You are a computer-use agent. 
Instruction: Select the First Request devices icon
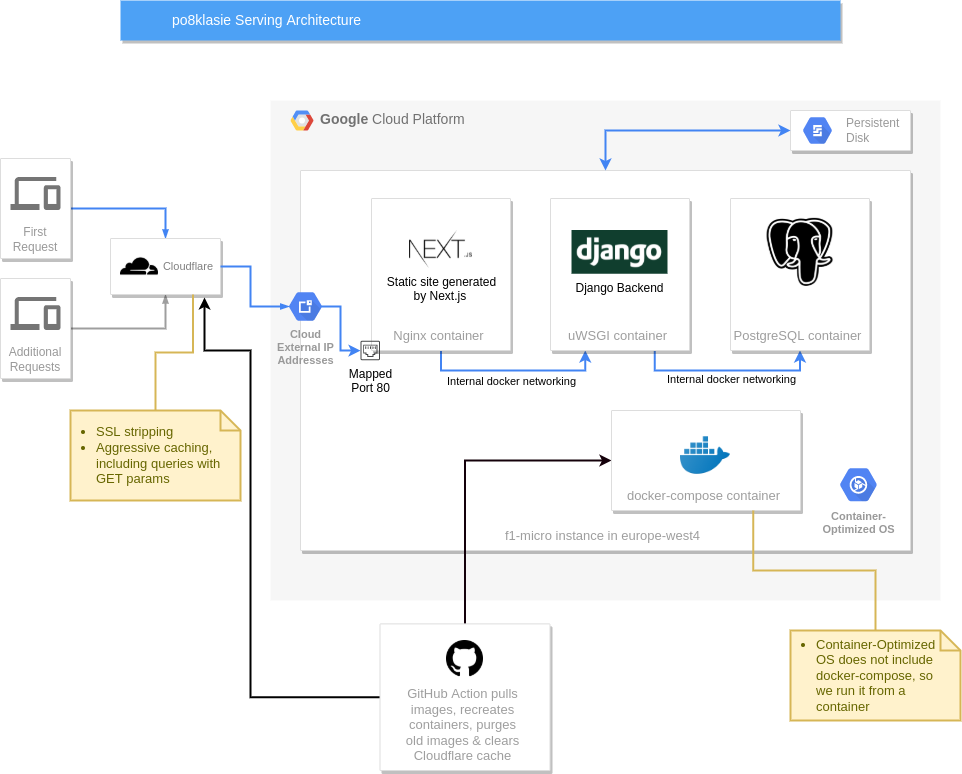click(x=36, y=194)
